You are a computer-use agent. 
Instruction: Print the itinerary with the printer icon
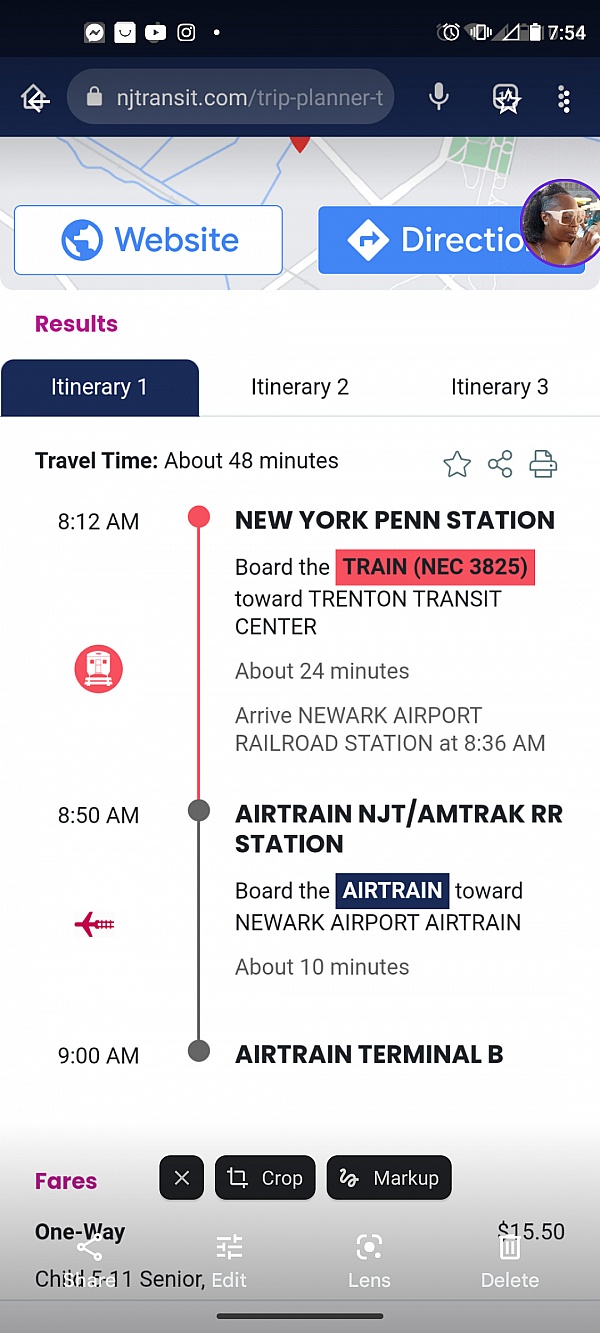click(543, 464)
